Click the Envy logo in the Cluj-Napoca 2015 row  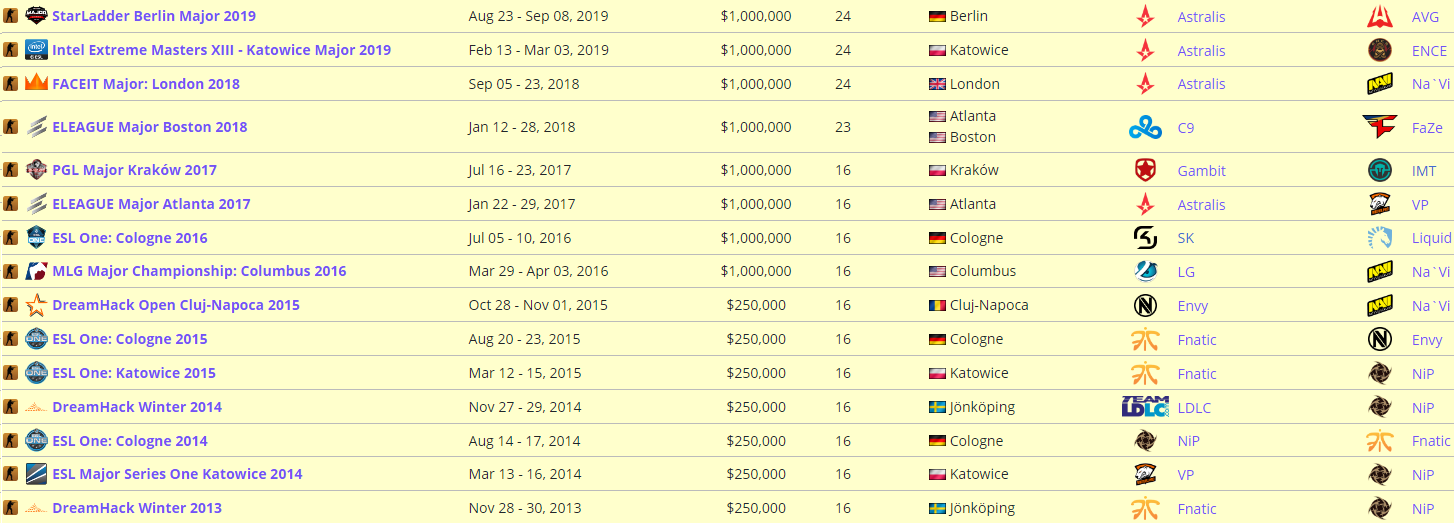coord(1145,305)
